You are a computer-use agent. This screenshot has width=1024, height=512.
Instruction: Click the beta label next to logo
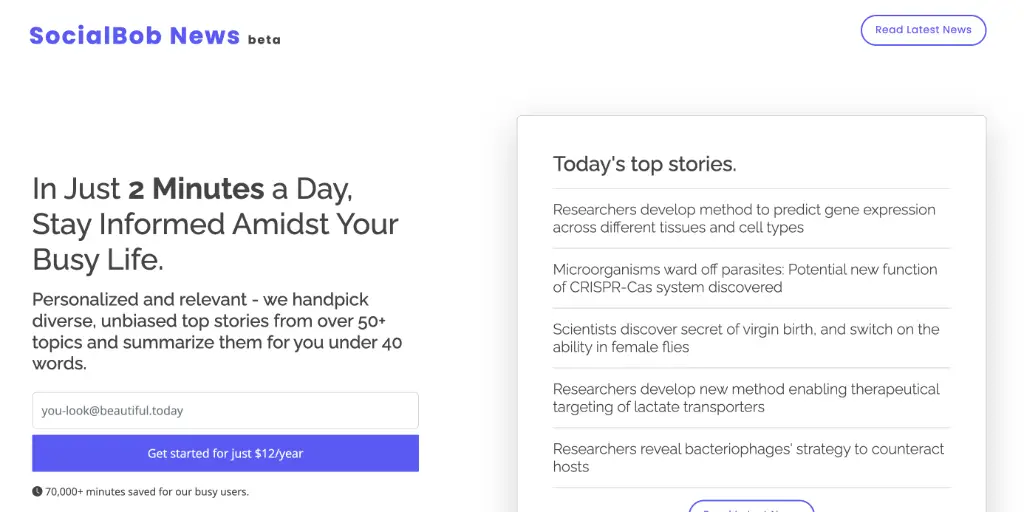tap(264, 40)
